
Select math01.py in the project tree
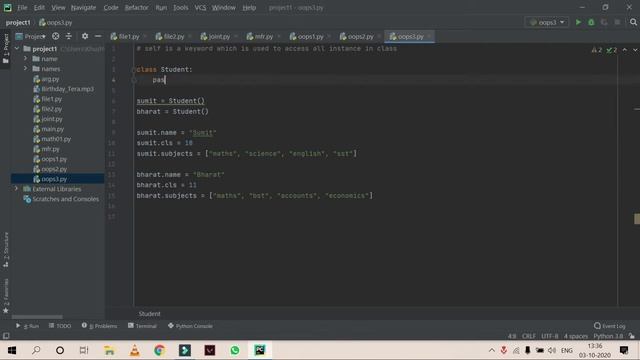[56, 139]
